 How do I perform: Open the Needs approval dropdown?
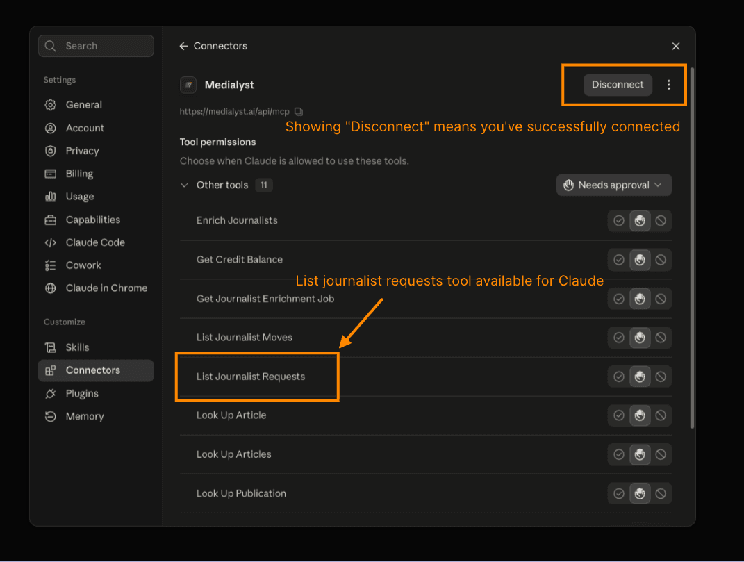614,185
